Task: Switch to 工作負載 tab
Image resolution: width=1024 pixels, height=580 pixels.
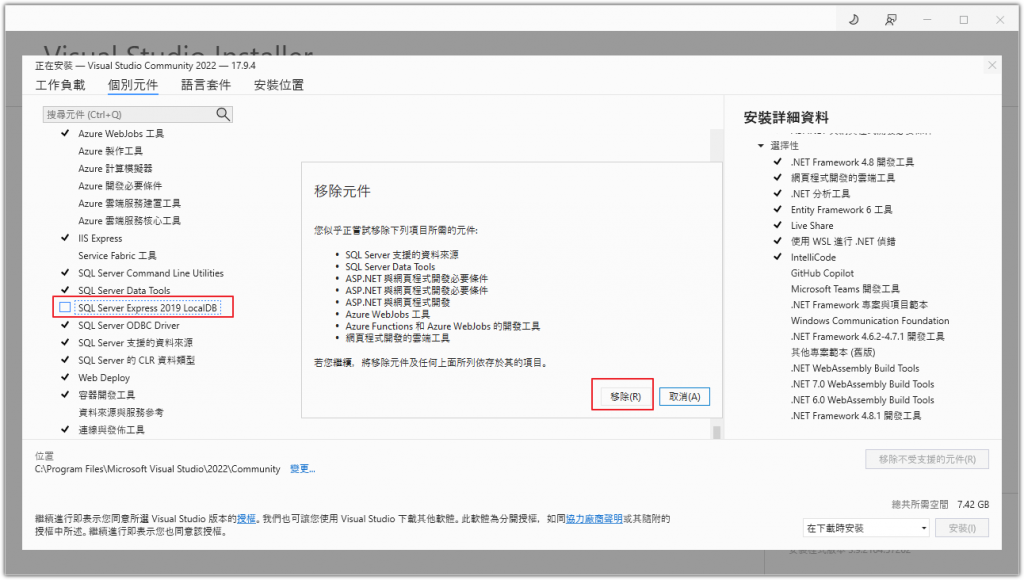Action: [x=60, y=85]
